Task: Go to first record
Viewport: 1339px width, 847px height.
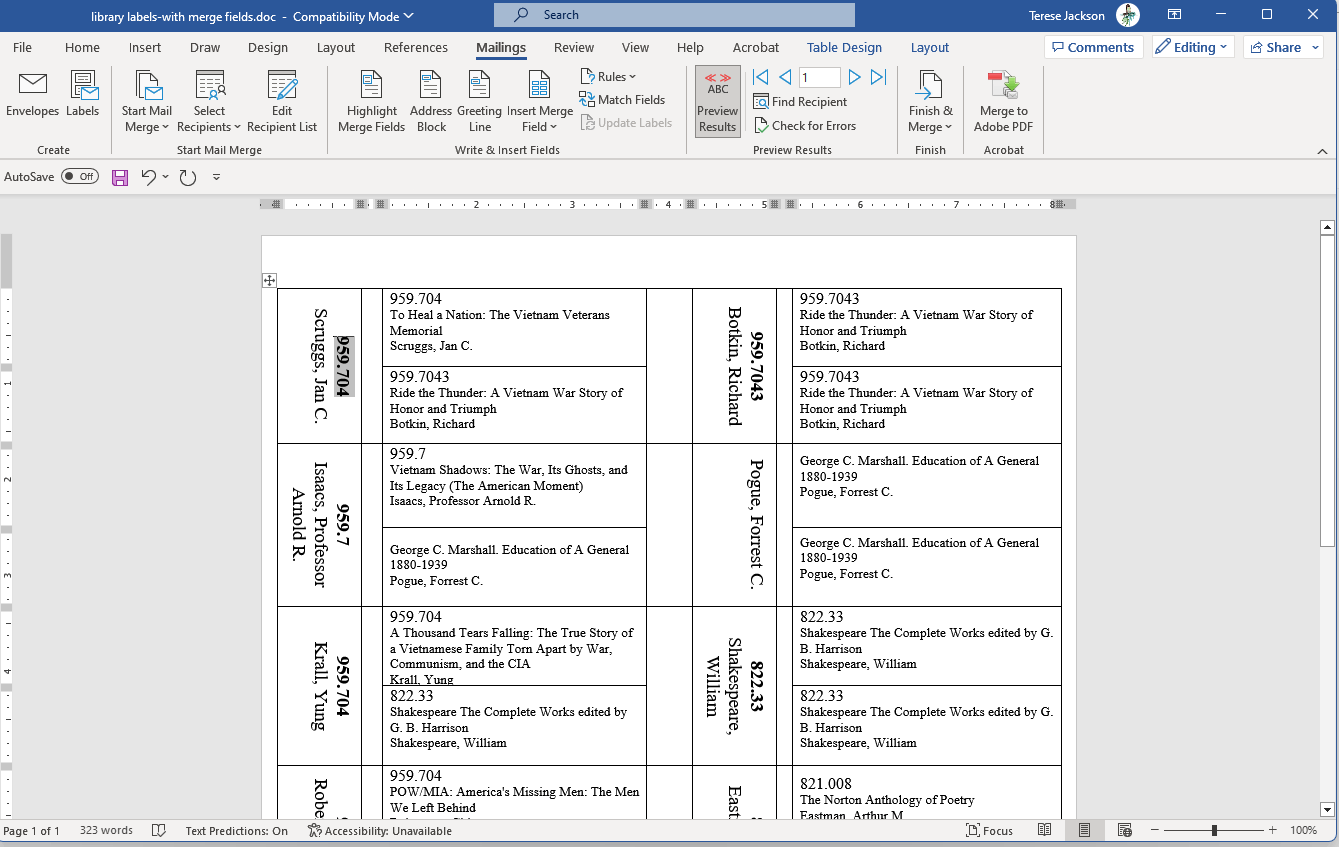Action: (x=761, y=77)
